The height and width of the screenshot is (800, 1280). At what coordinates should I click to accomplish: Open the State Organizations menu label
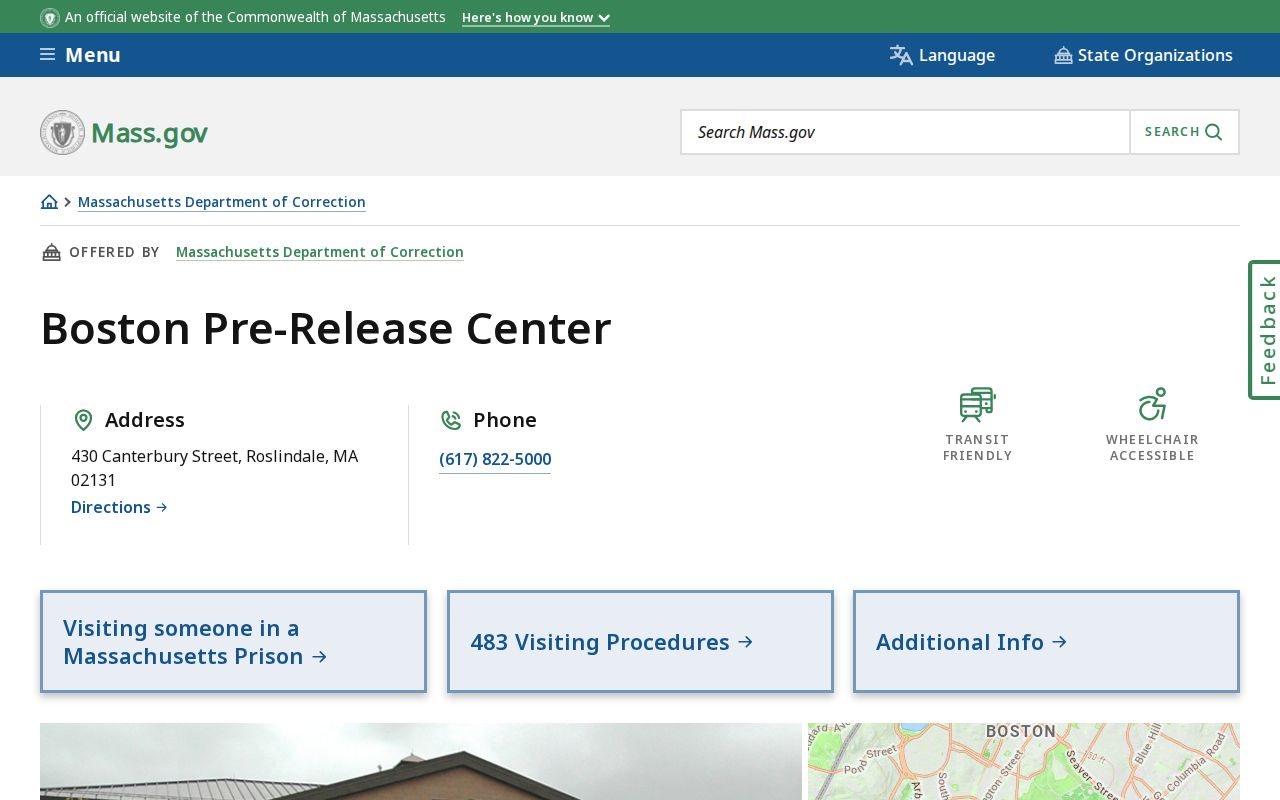click(x=1155, y=55)
